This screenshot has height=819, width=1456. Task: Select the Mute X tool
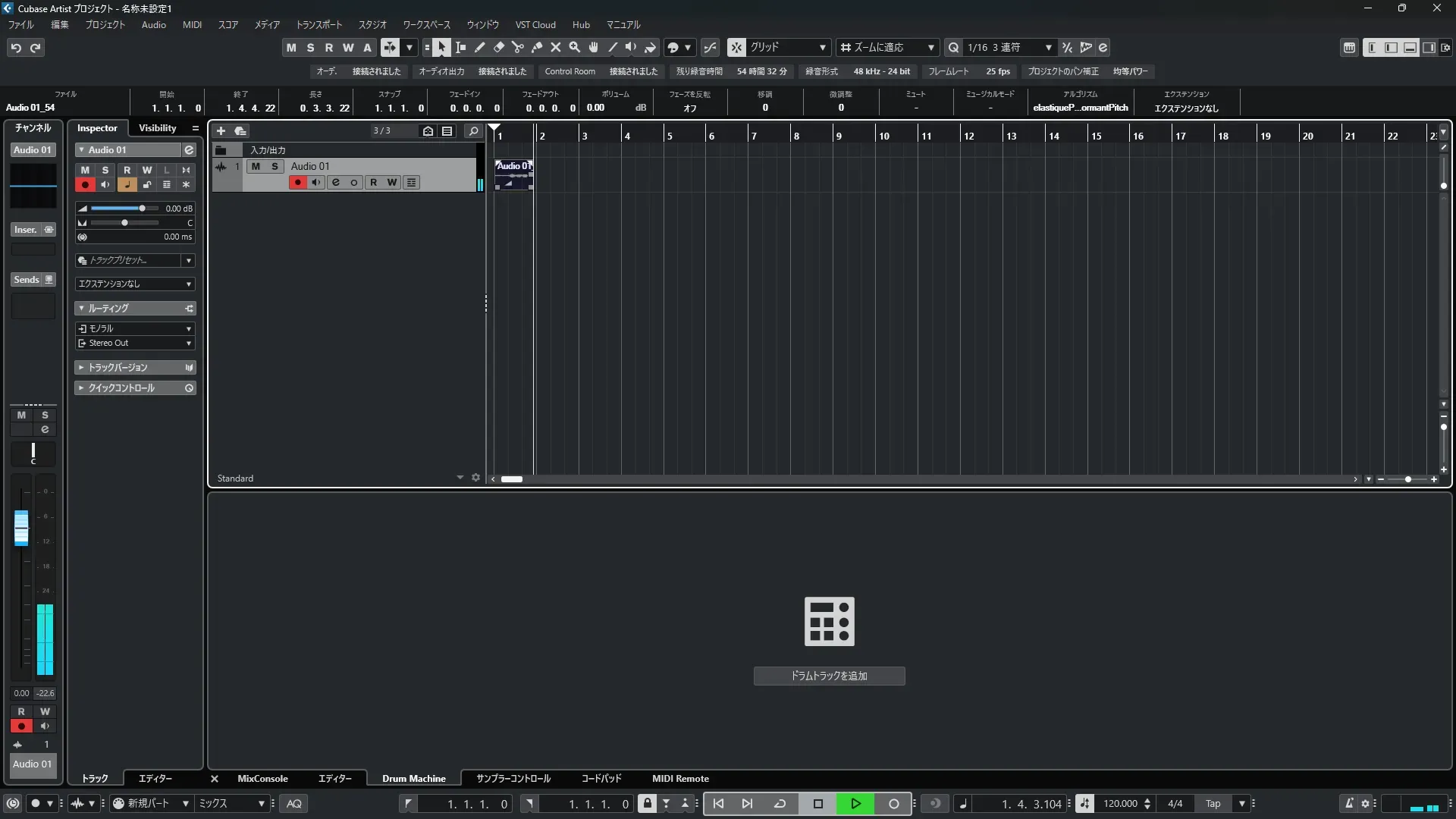tap(556, 47)
